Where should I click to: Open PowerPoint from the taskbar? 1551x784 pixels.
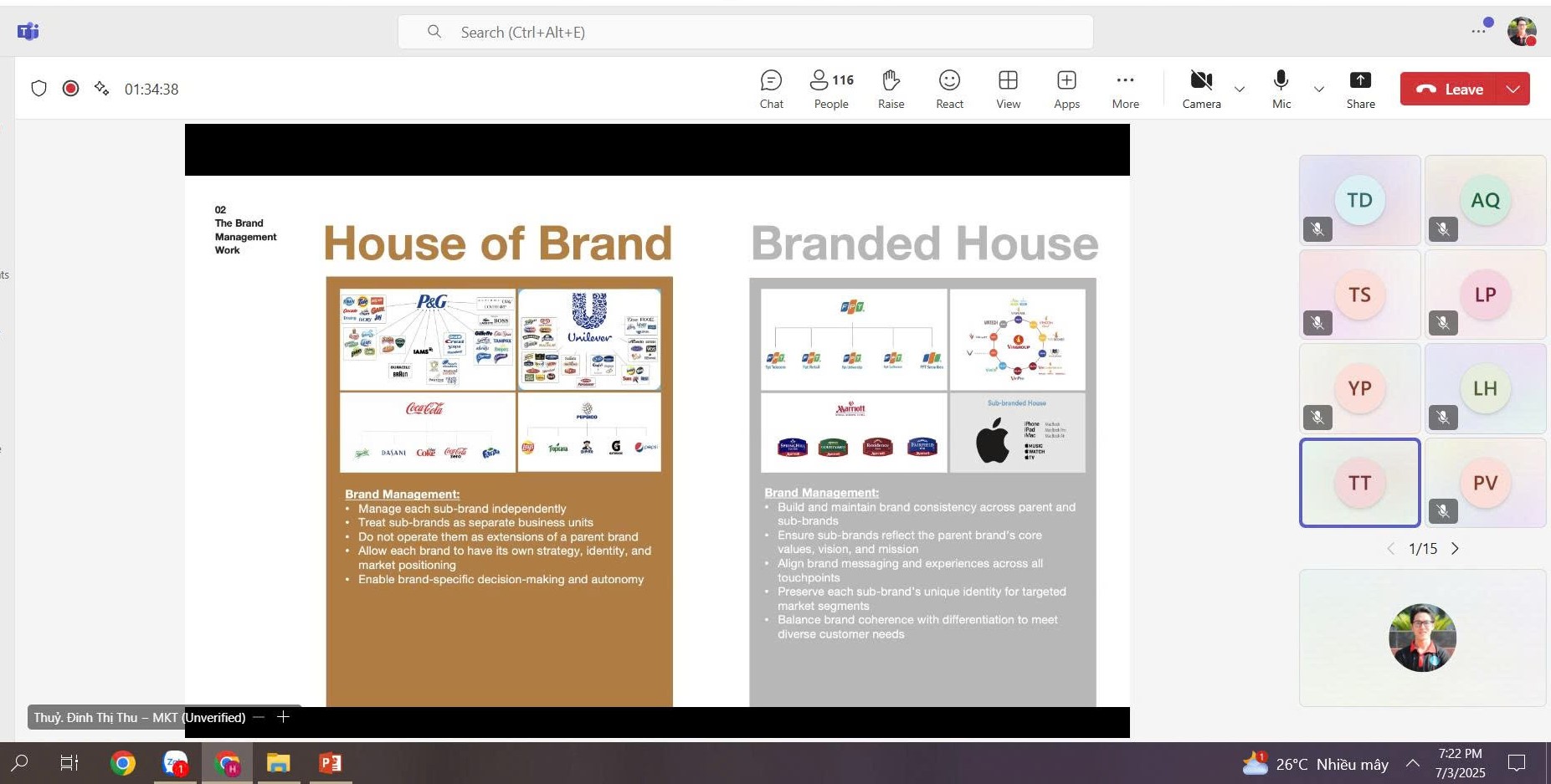pos(330,763)
